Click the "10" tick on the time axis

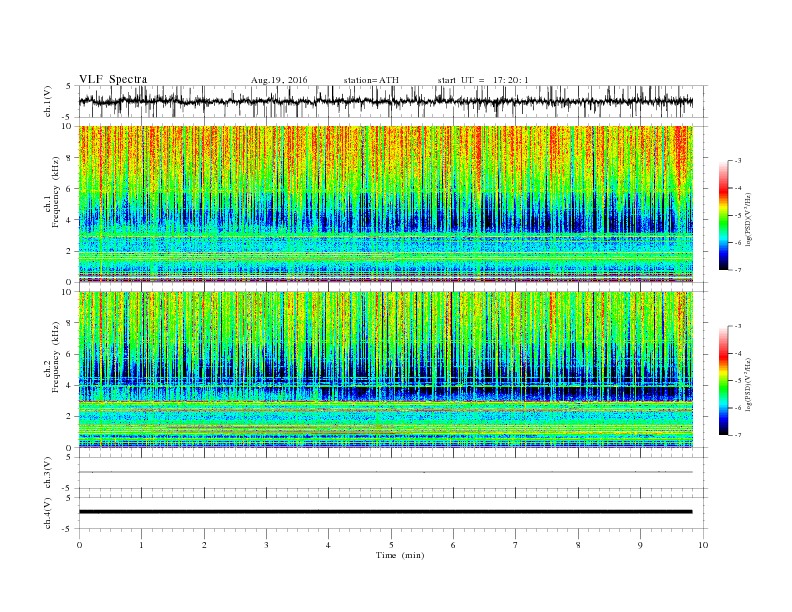click(703, 545)
